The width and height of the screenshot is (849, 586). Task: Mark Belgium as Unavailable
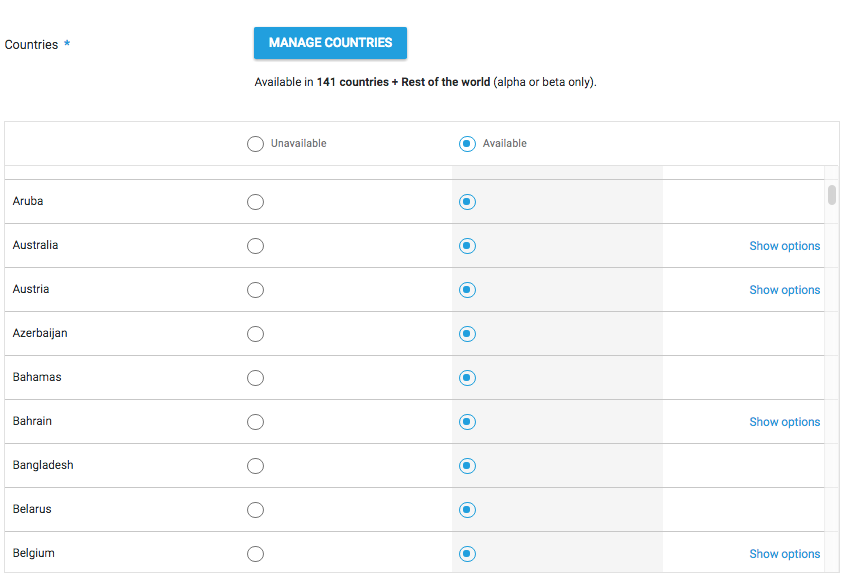pyautogui.click(x=256, y=554)
